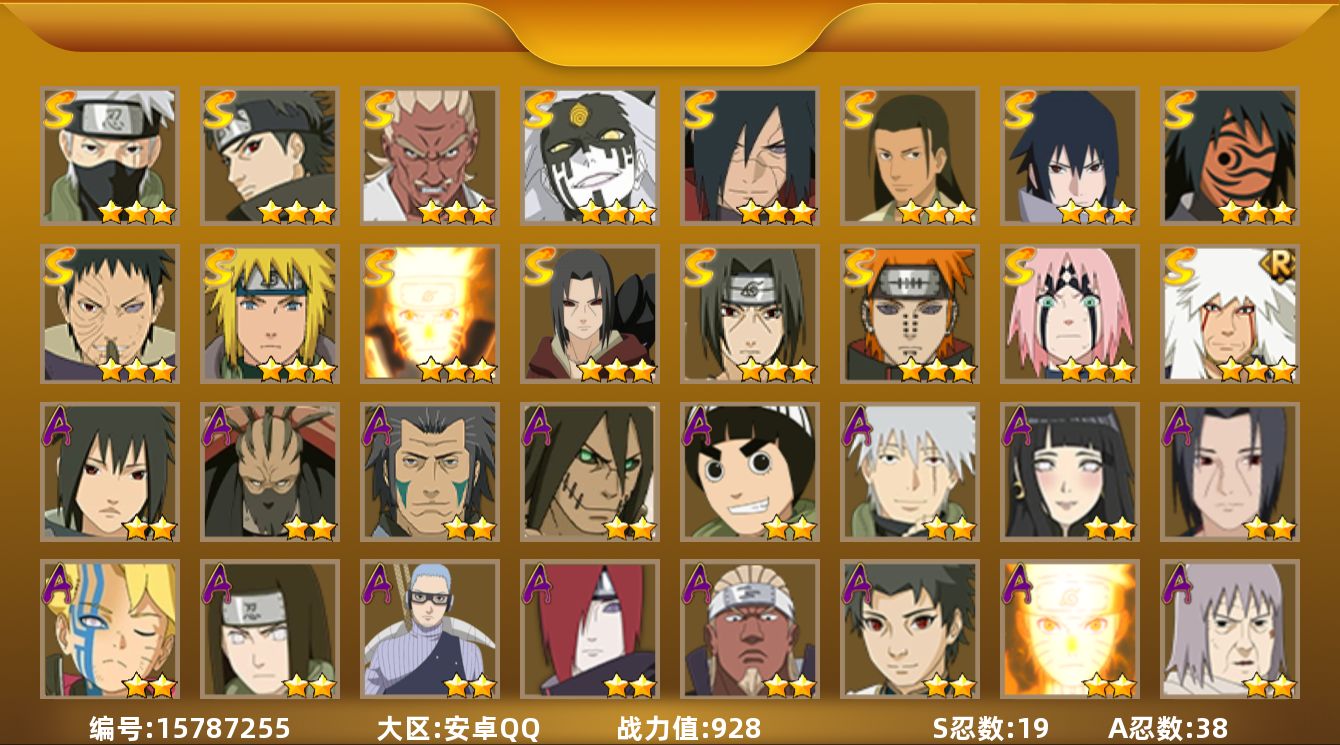
Task: Select the white-haired Jiraiya card with R badge
Action: 1229,314
